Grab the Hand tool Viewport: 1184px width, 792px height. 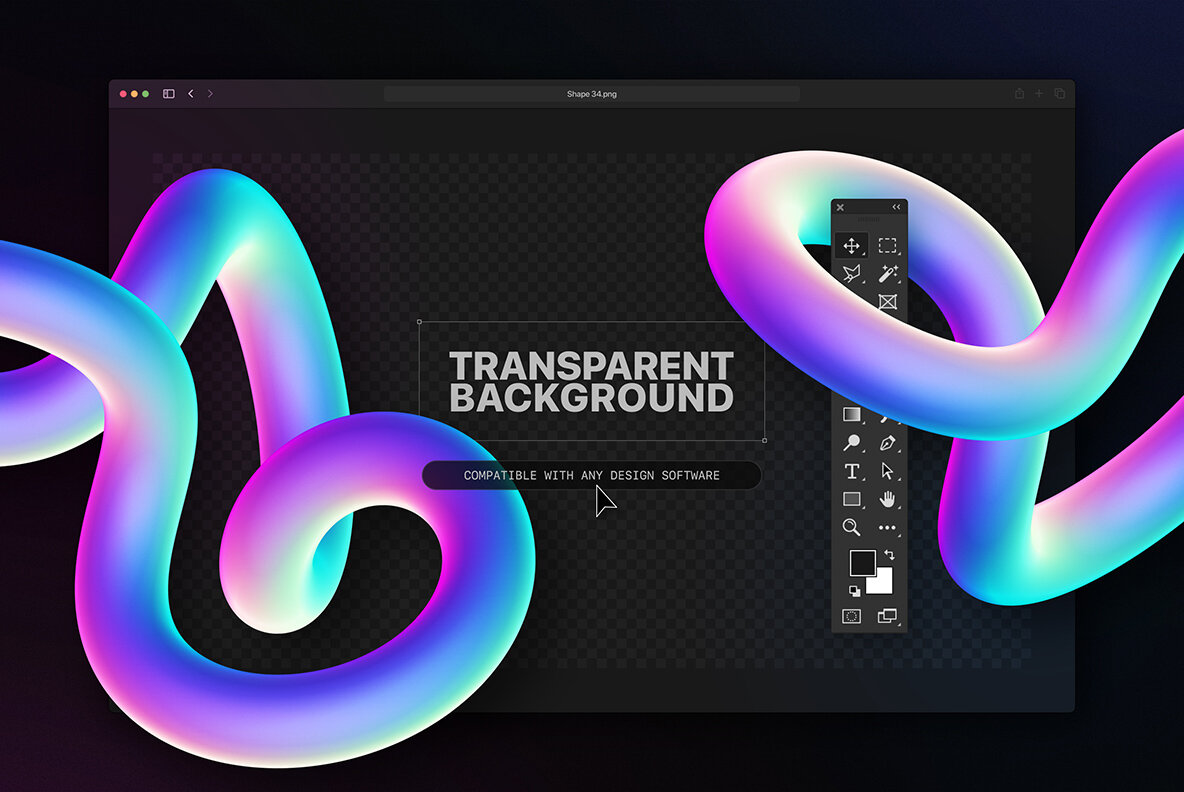[x=886, y=498]
